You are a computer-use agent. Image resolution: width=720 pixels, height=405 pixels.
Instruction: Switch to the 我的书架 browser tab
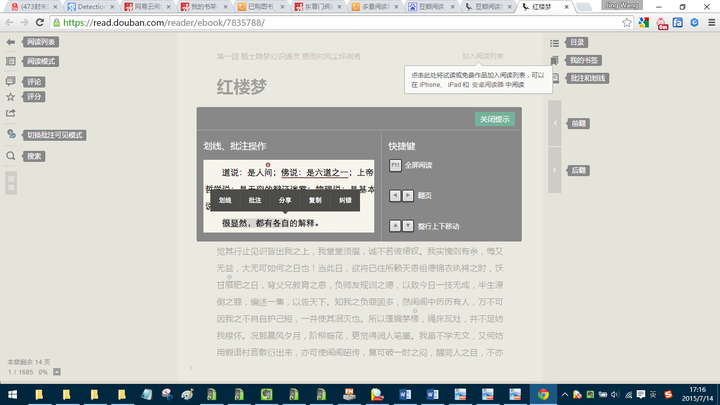click(204, 7)
